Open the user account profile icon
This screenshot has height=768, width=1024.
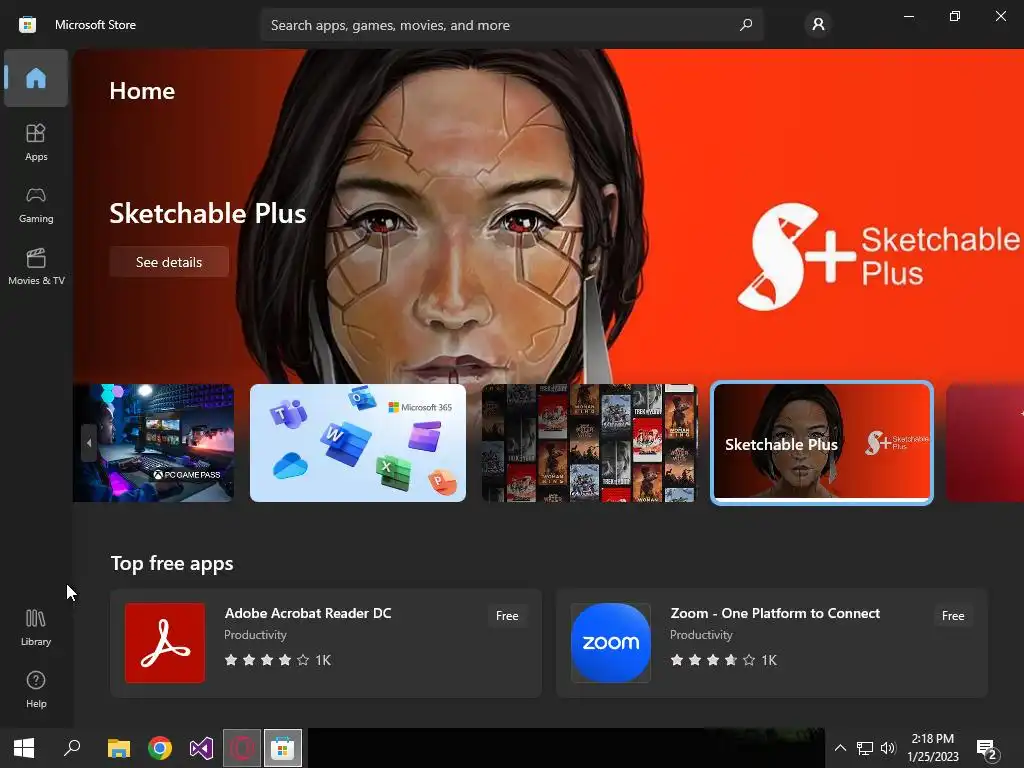(x=818, y=25)
